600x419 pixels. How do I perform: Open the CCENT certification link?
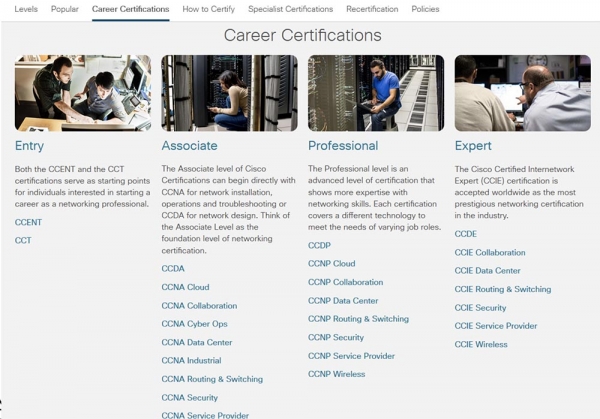(29, 222)
